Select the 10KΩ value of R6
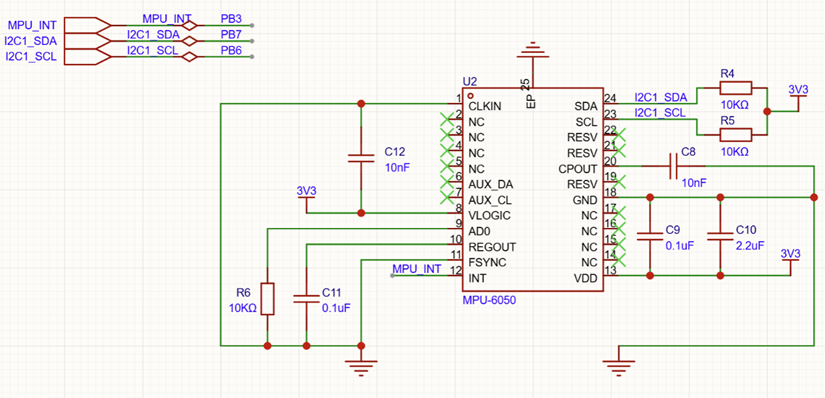The height and width of the screenshot is (398, 825). (243, 308)
